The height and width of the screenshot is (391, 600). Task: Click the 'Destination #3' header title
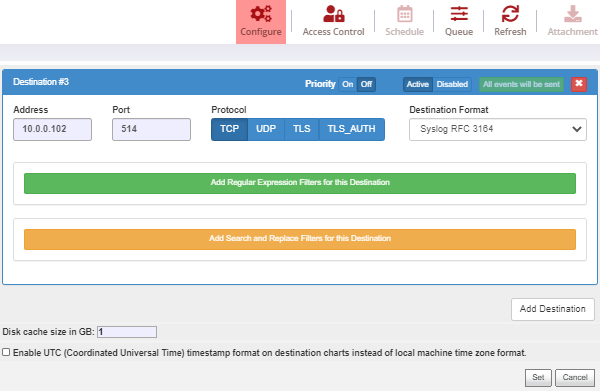(x=41, y=82)
